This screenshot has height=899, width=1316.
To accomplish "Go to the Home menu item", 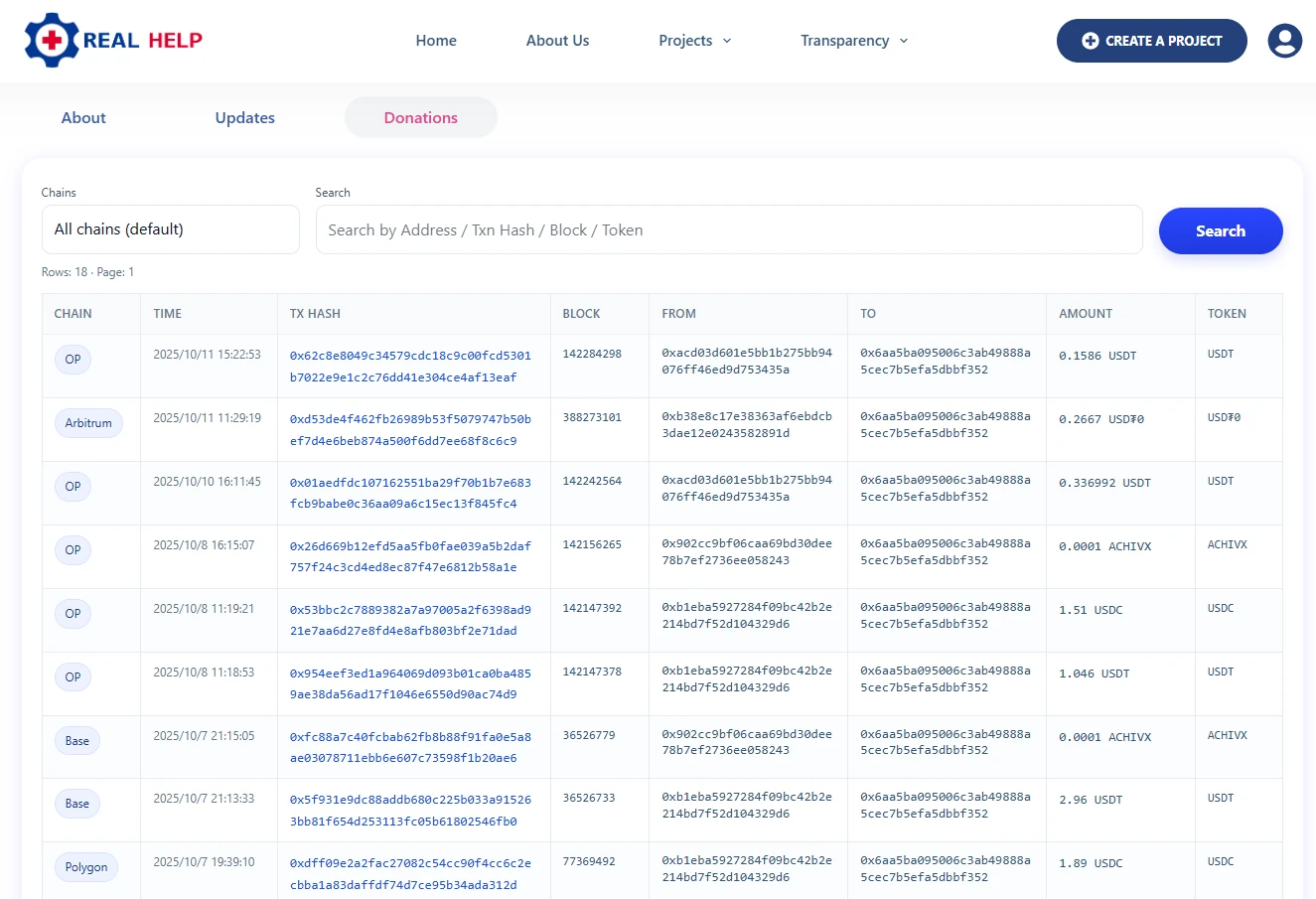I will [436, 41].
